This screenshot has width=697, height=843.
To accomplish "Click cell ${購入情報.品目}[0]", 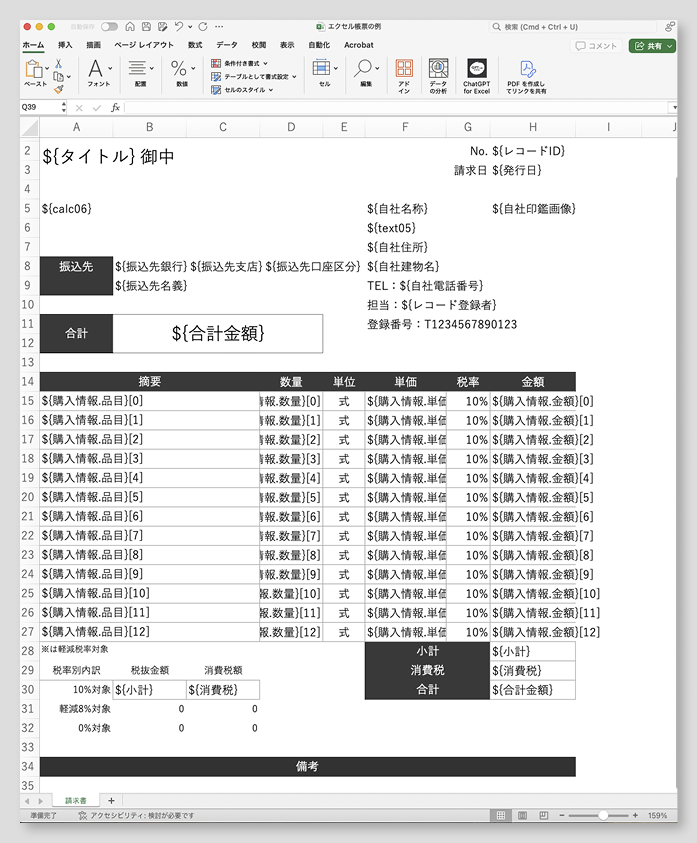I will pyautogui.click(x=150, y=401).
